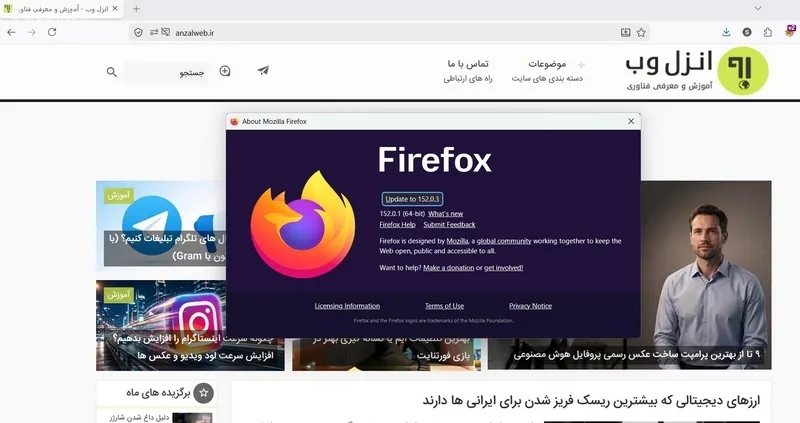Click the crossed-out camera permission icon
Screen dimensions: 800x423
(166, 32)
